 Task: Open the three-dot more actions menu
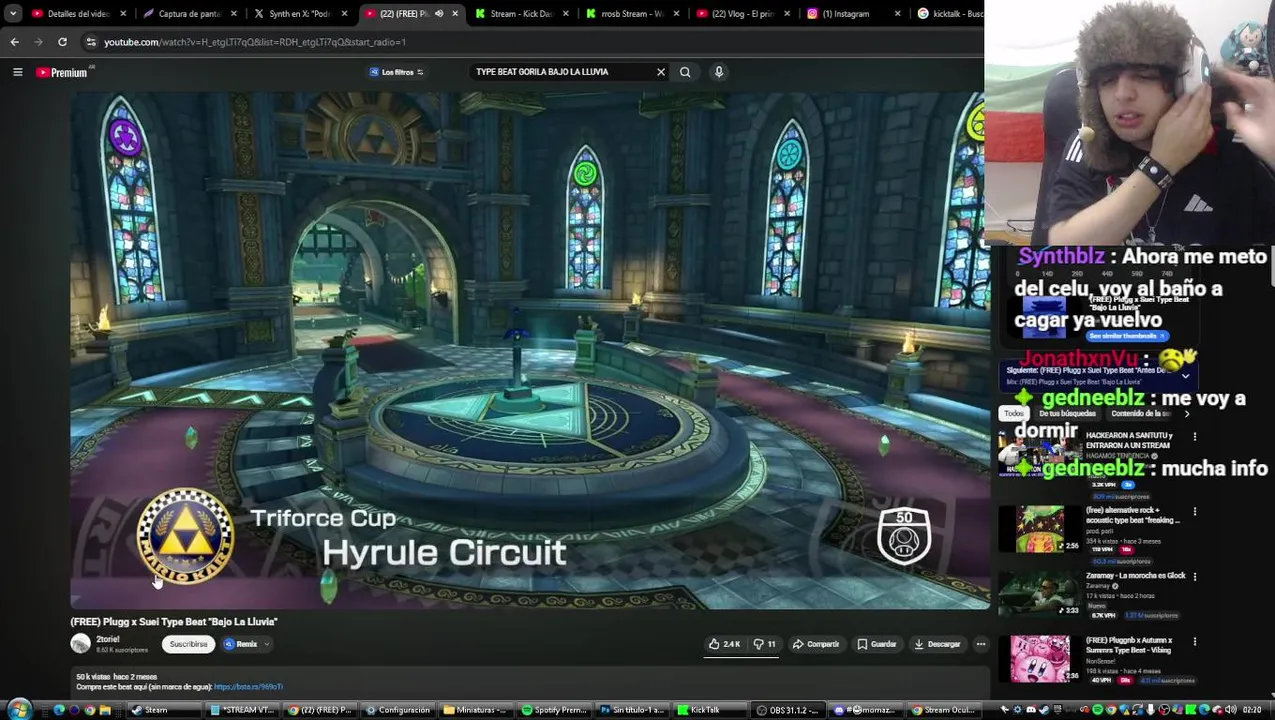point(981,644)
